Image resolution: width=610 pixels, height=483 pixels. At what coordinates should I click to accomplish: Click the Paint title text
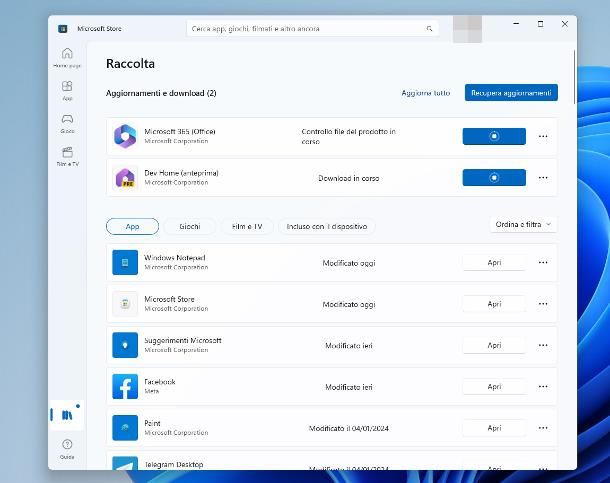pos(152,423)
